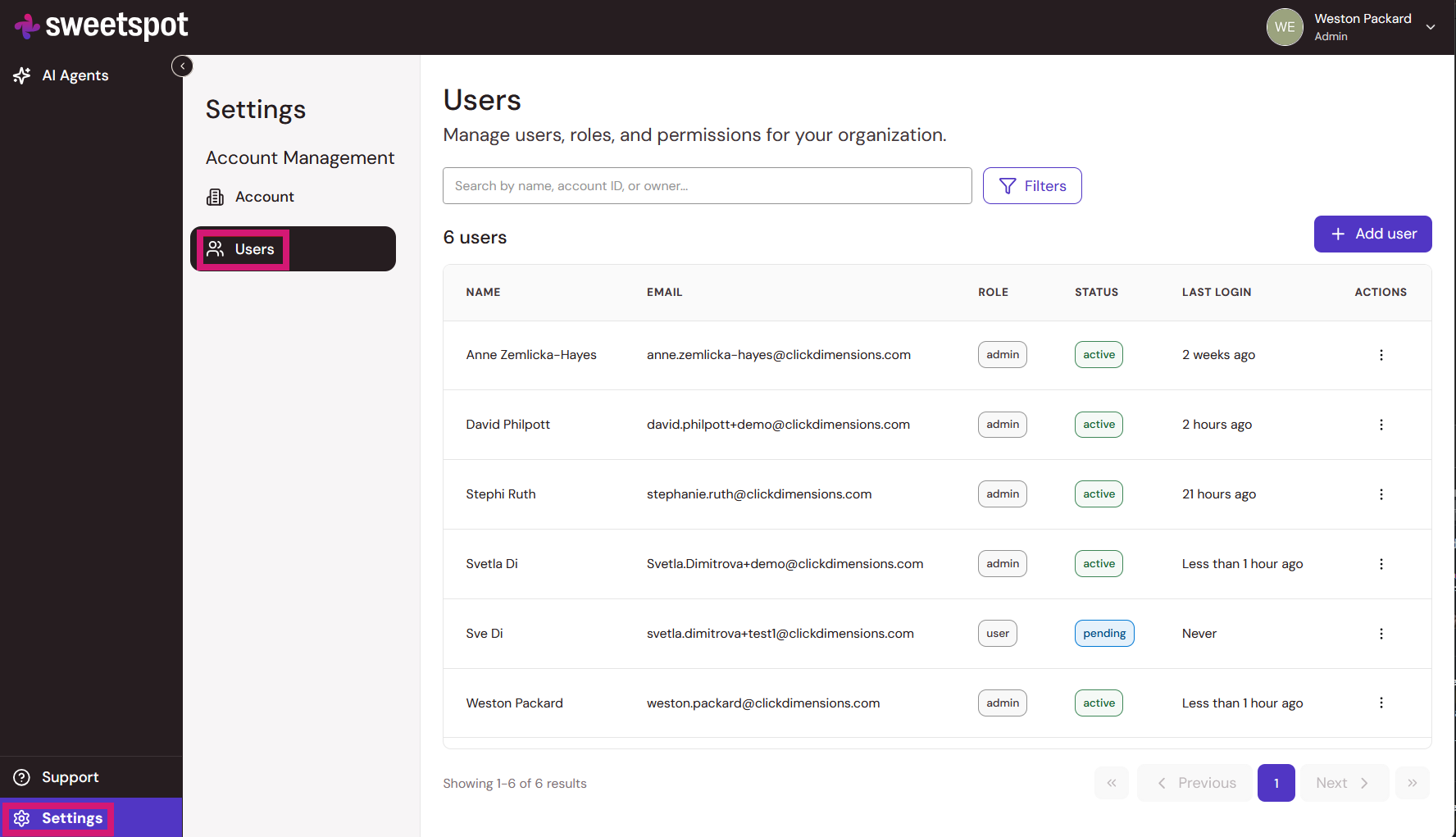Open actions menu for Svetla Di
The width and height of the screenshot is (1456, 837).
[1381, 564]
